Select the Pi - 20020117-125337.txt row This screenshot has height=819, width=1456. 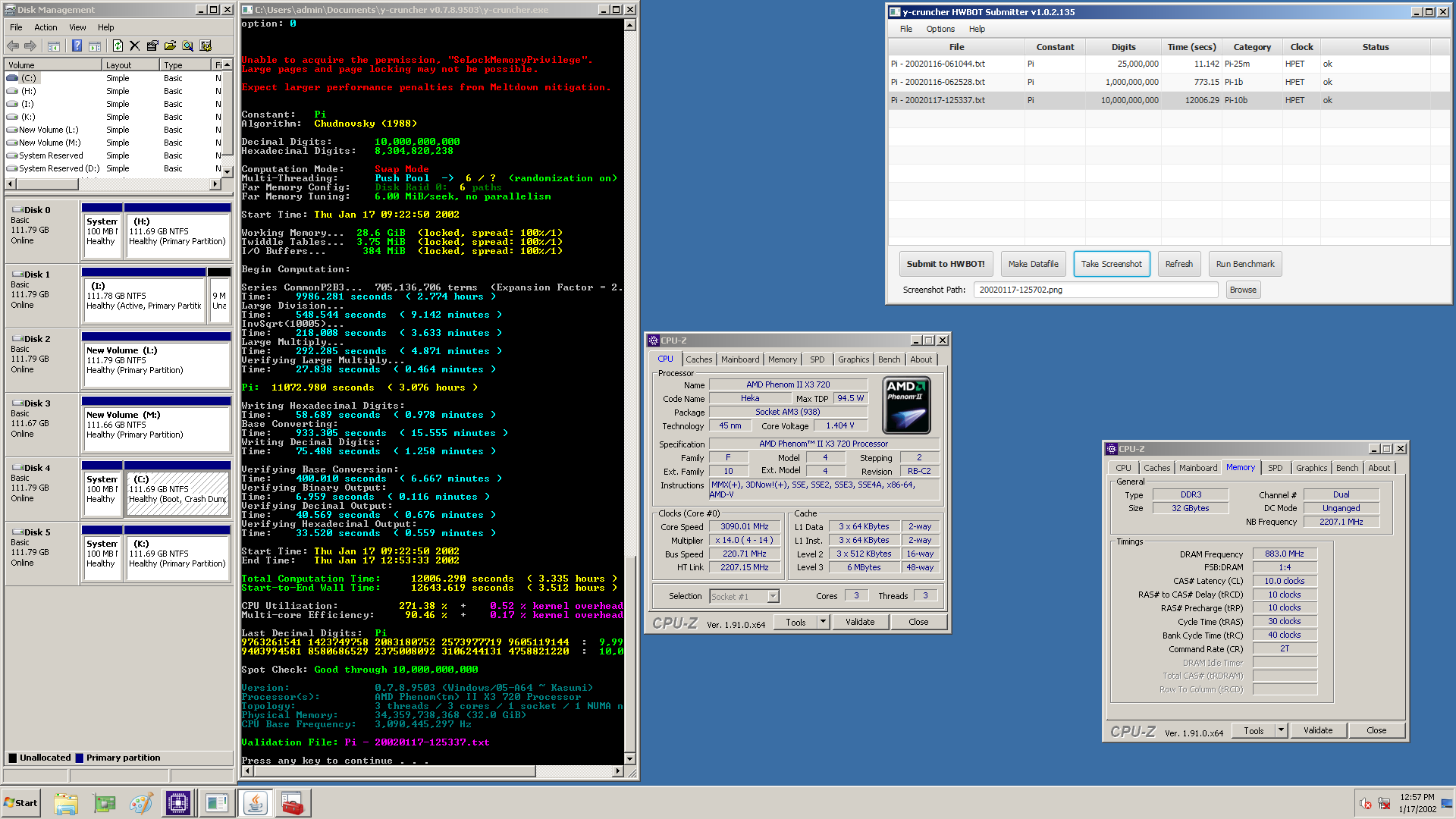pos(1169,100)
